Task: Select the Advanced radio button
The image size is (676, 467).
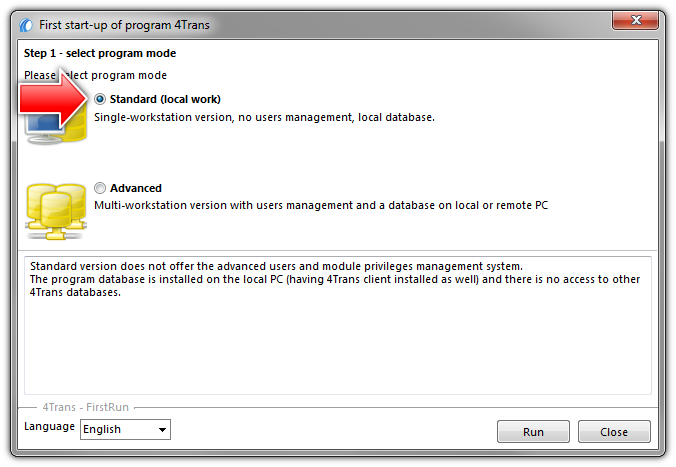Action: [x=100, y=188]
